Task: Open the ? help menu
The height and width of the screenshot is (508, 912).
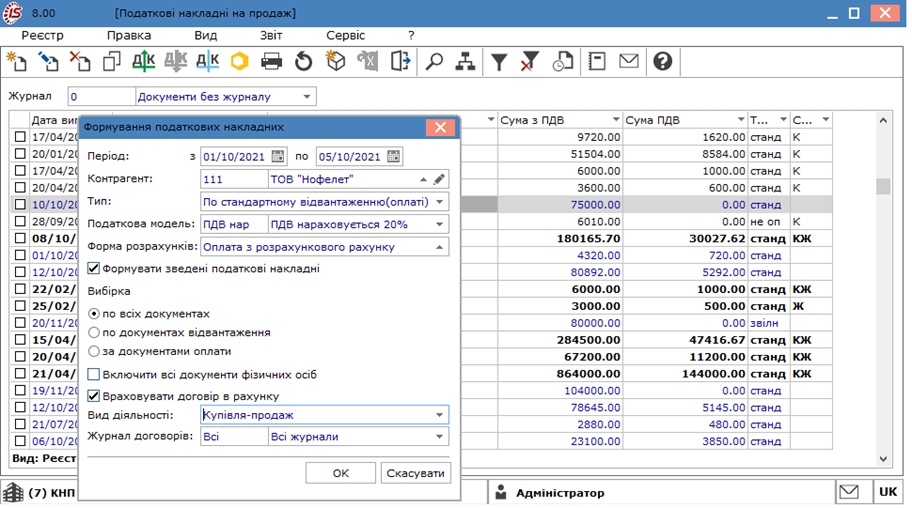Action: point(411,35)
